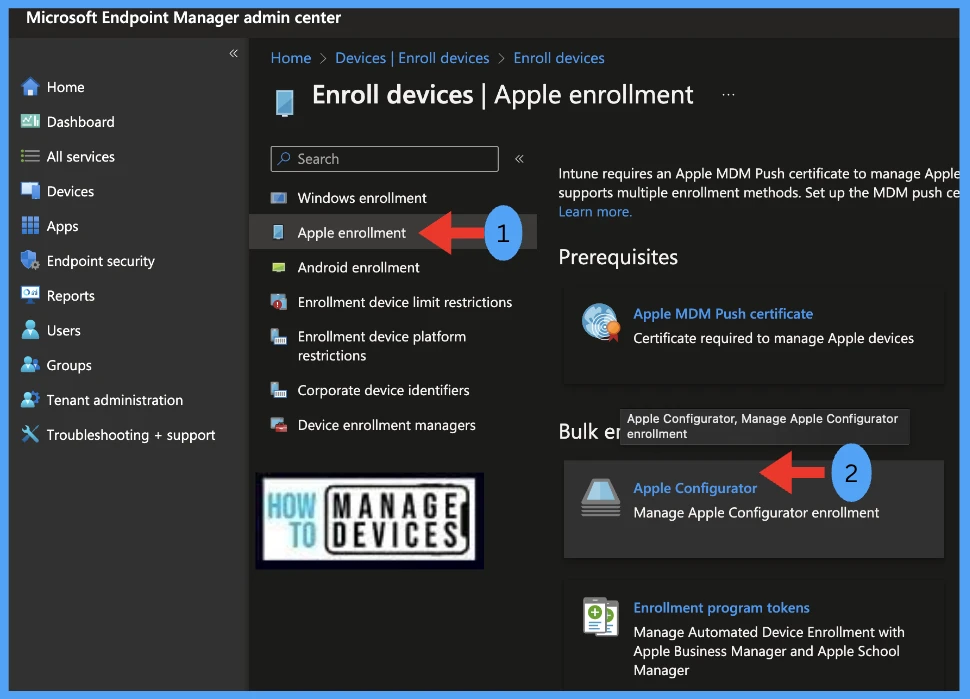Go to Devices in the sidebar

click(x=71, y=191)
